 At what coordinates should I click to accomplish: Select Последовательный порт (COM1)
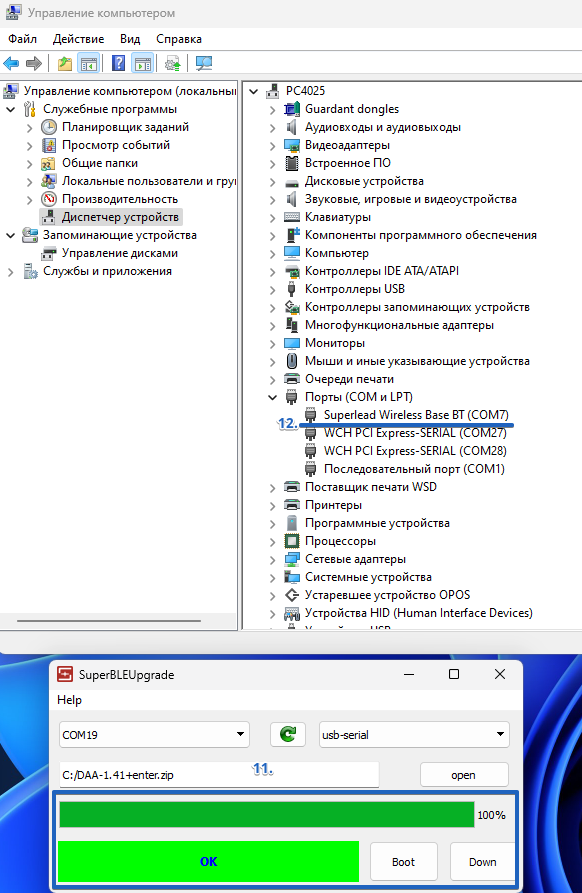414,469
